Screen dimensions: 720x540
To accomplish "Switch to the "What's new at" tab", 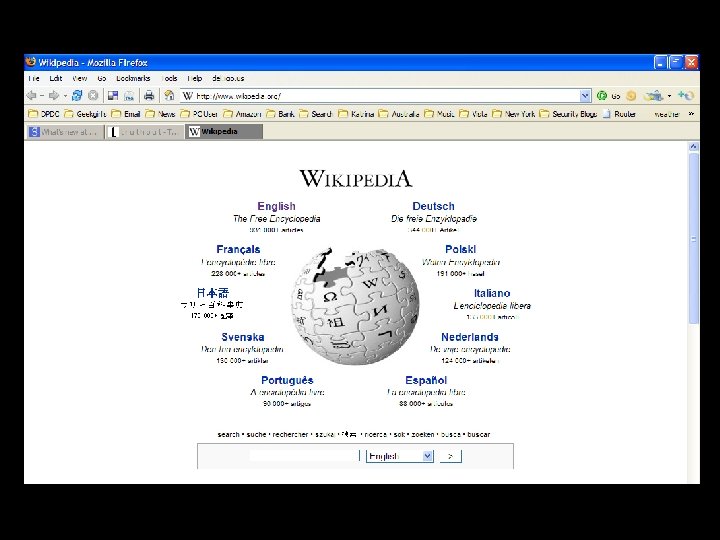I will [64, 132].
